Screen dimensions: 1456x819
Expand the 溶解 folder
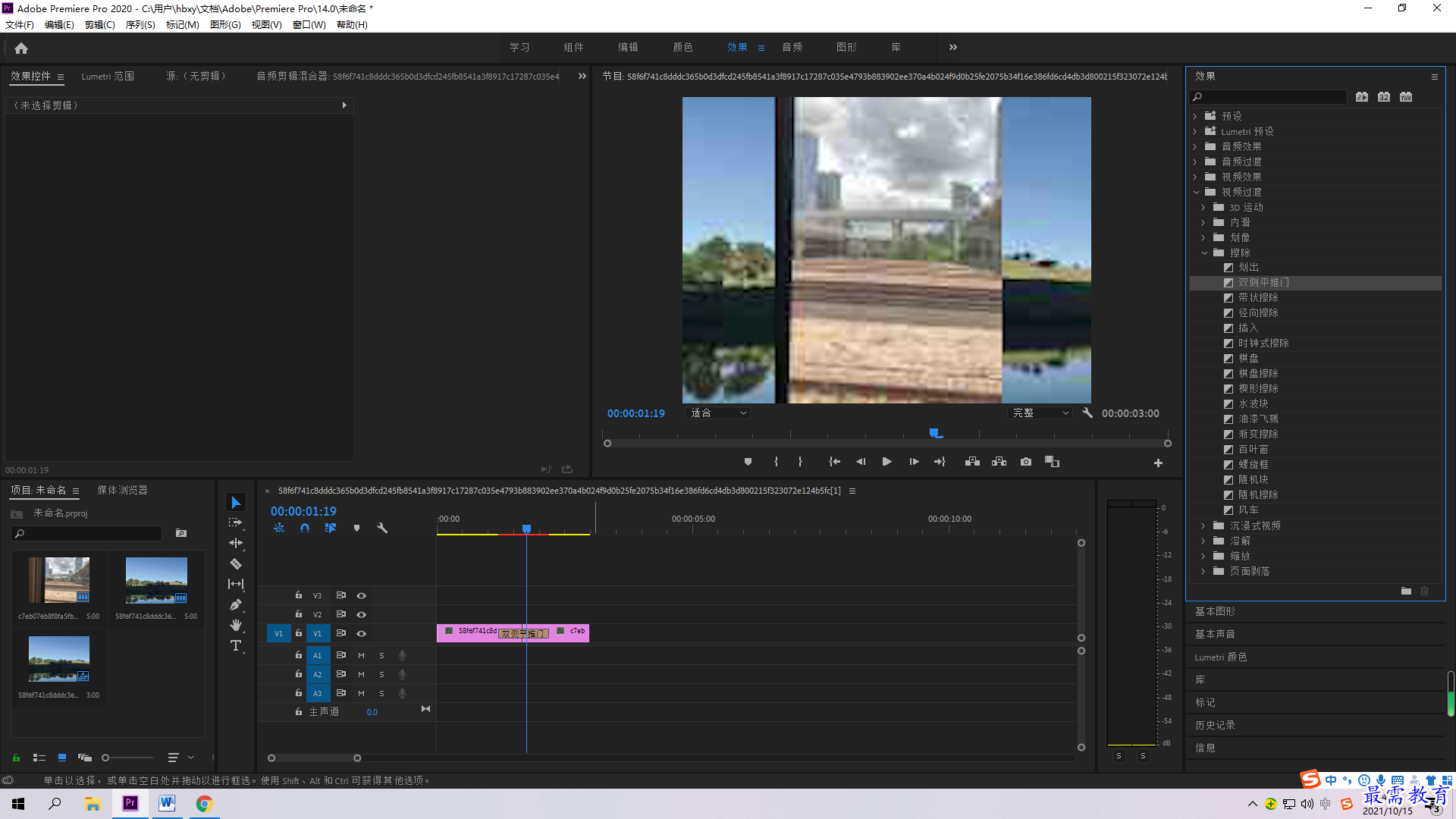[x=1203, y=541]
